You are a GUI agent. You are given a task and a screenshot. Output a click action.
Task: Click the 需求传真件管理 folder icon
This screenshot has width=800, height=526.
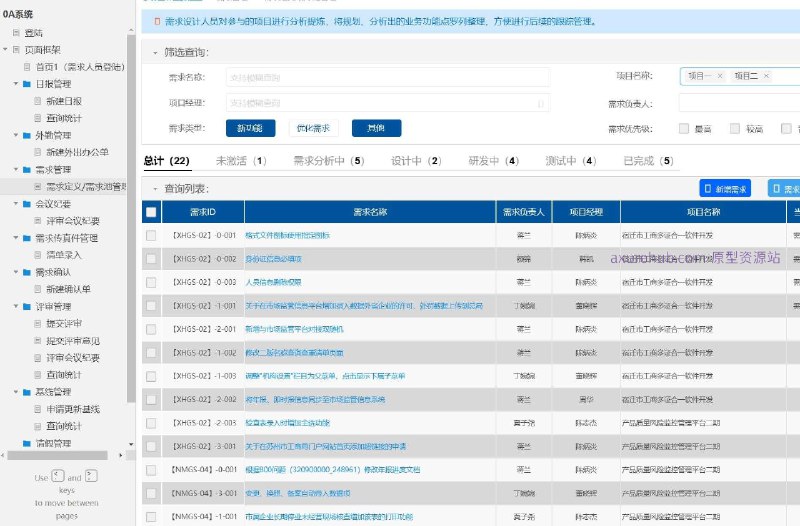click(27, 238)
